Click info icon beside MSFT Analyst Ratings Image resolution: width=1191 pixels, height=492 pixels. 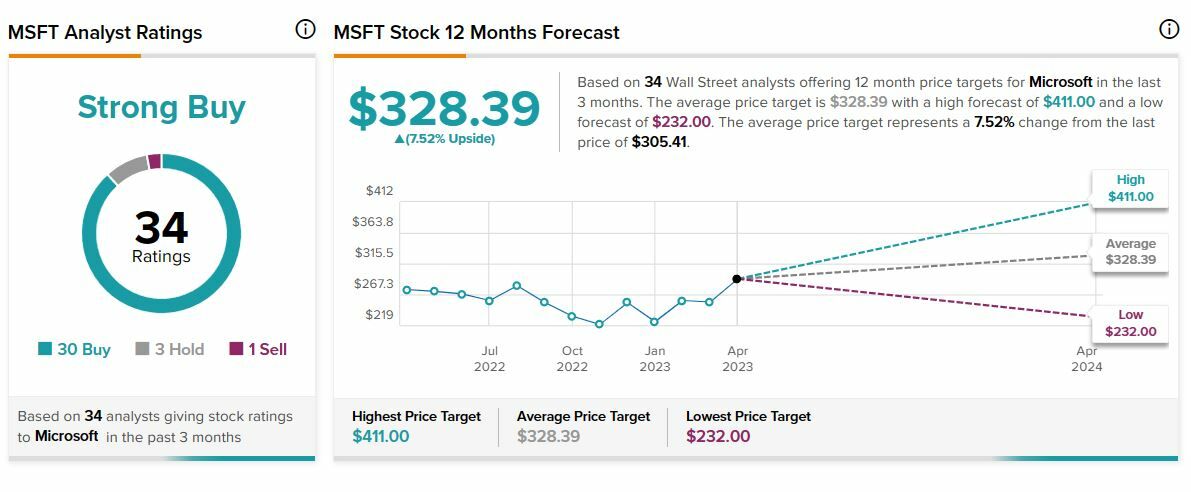coord(306,30)
